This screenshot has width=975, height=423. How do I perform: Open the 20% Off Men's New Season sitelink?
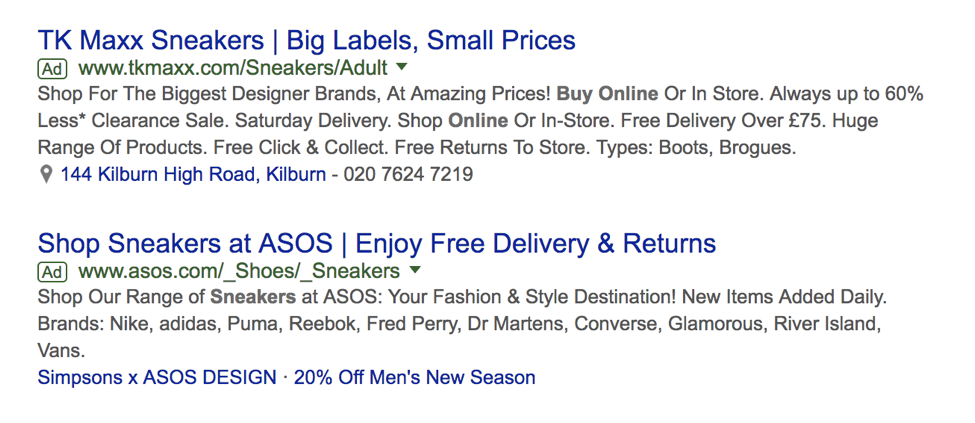tap(414, 378)
